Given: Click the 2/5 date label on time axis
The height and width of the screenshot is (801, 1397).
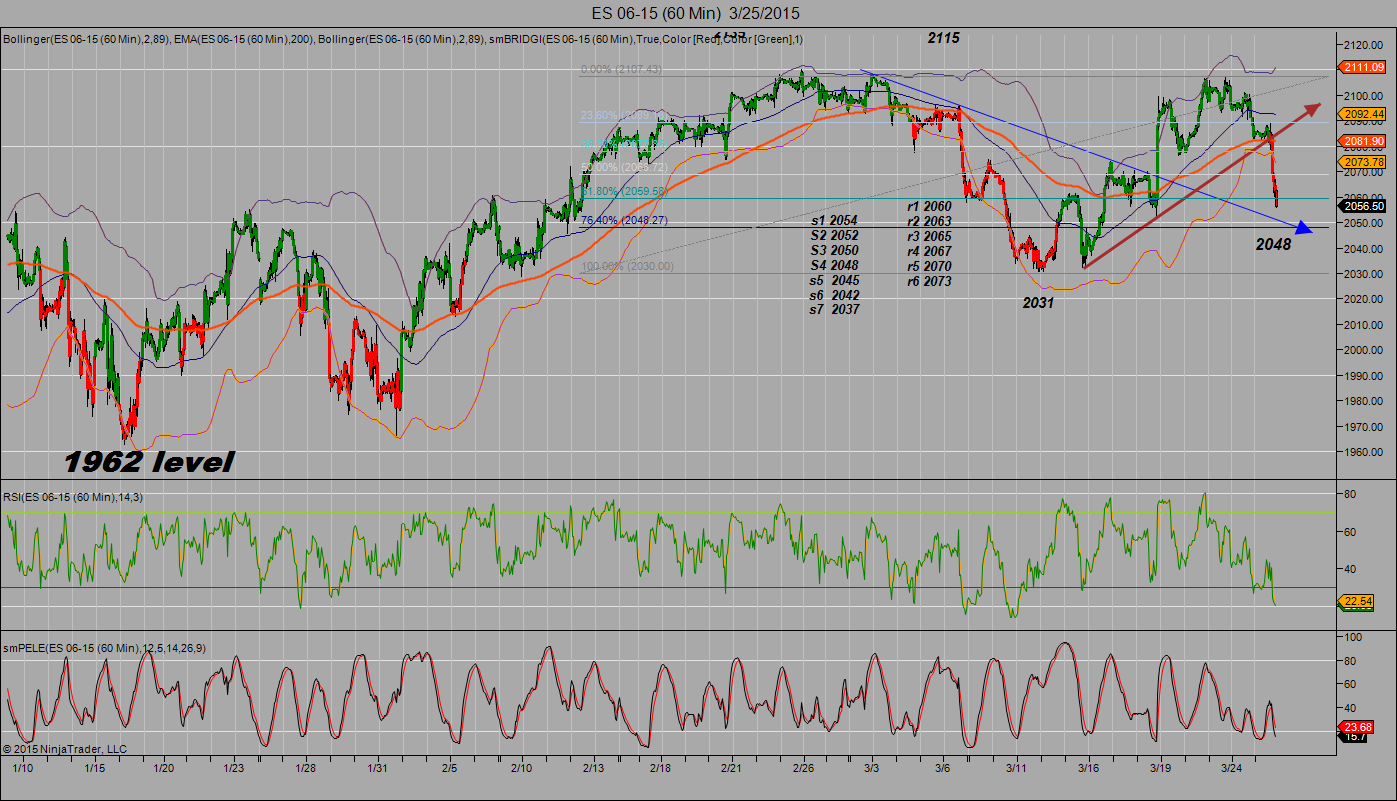Looking at the screenshot, I should click(x=449, y=768).
